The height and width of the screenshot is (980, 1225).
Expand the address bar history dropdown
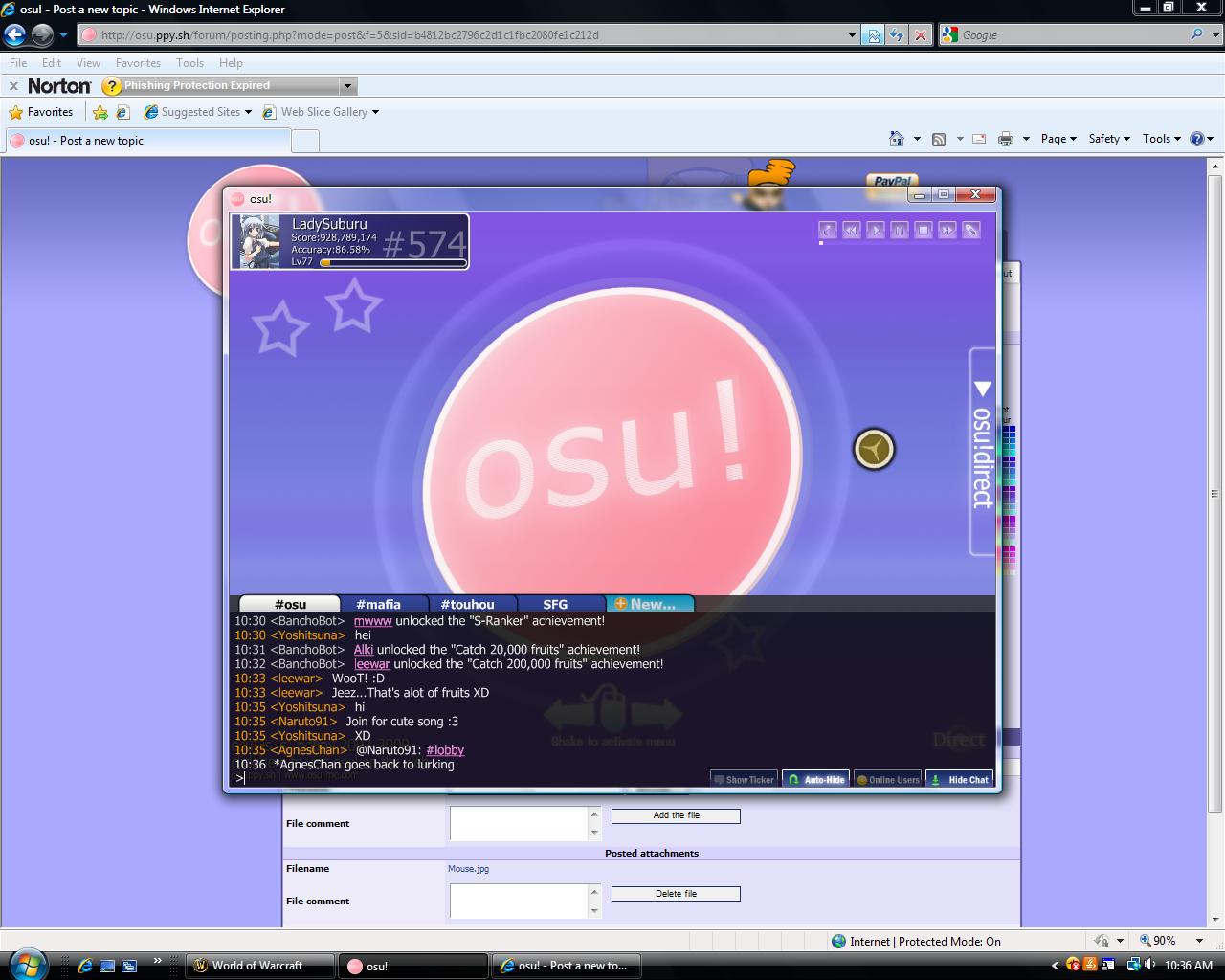click(x=852, y=35)
